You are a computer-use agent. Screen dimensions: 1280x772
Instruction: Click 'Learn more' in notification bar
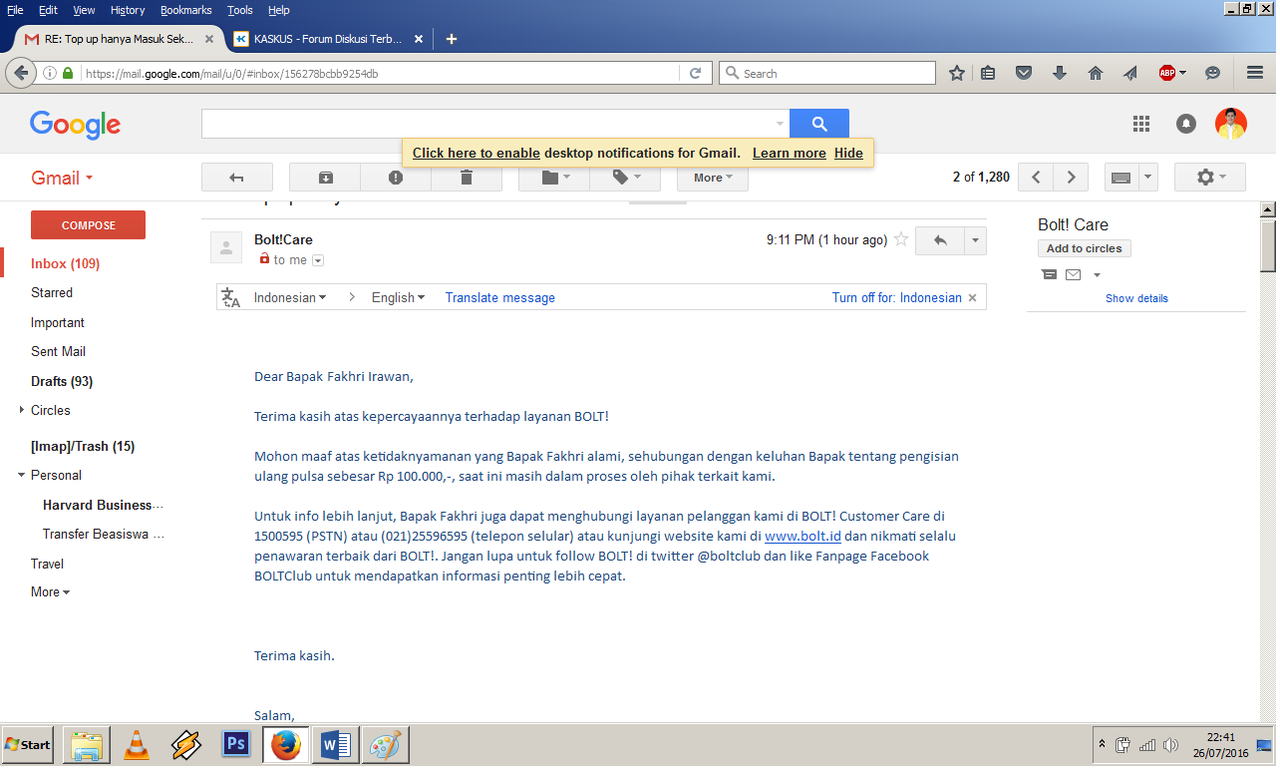(789, 153)
